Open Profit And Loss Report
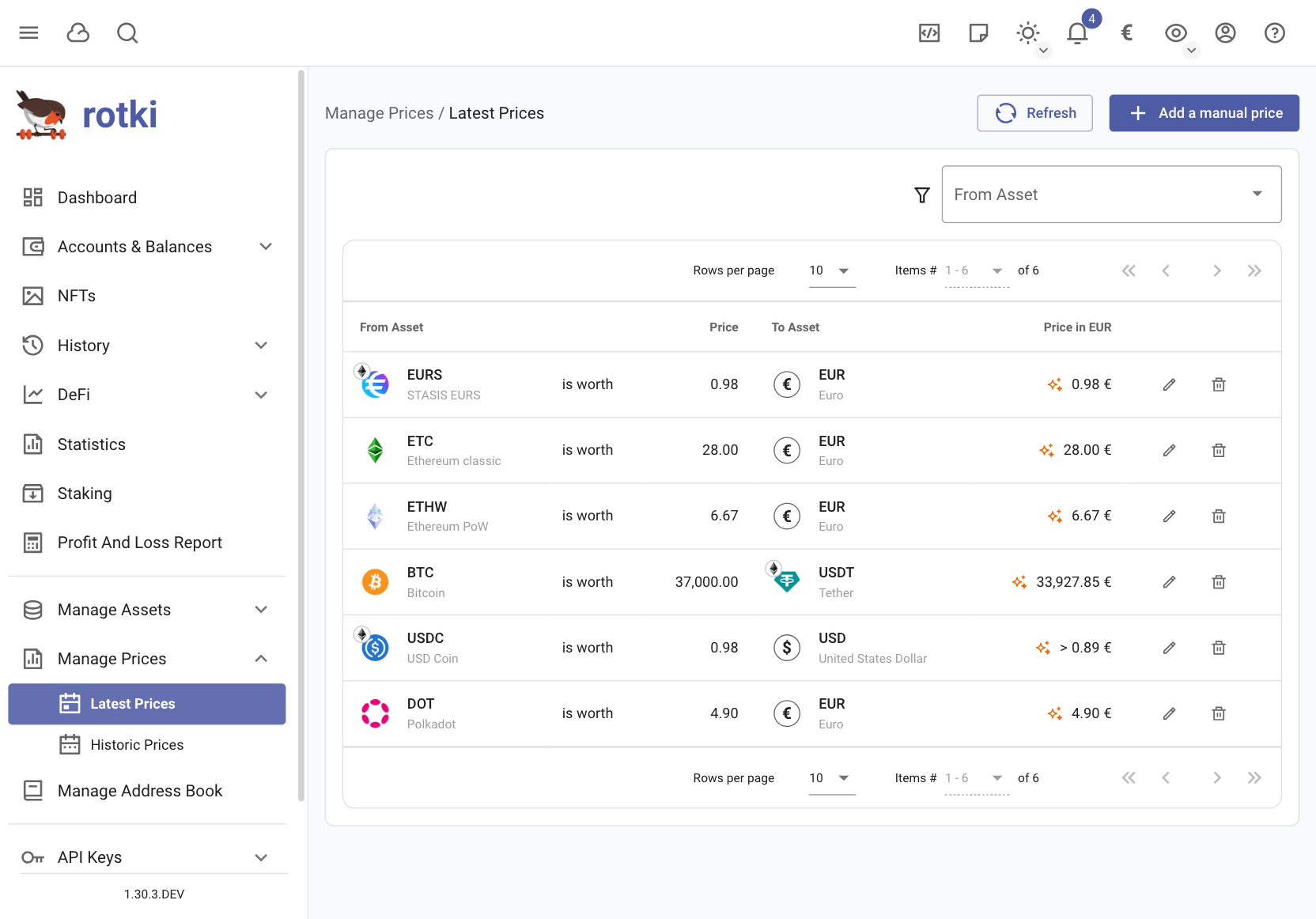1316x919 pixels. (147, 543)
